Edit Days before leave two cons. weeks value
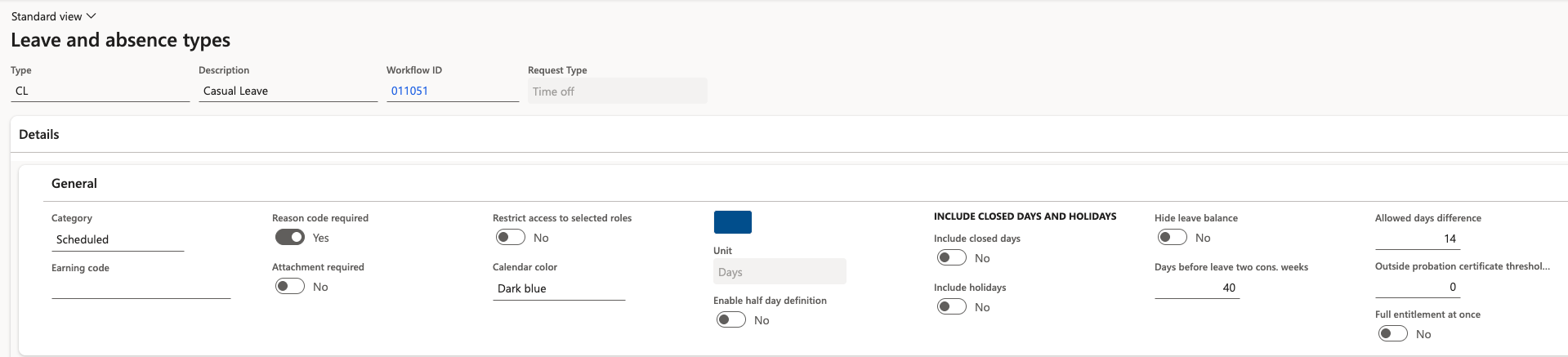This screenshot has height=357, width=1568. [1197, 288]
